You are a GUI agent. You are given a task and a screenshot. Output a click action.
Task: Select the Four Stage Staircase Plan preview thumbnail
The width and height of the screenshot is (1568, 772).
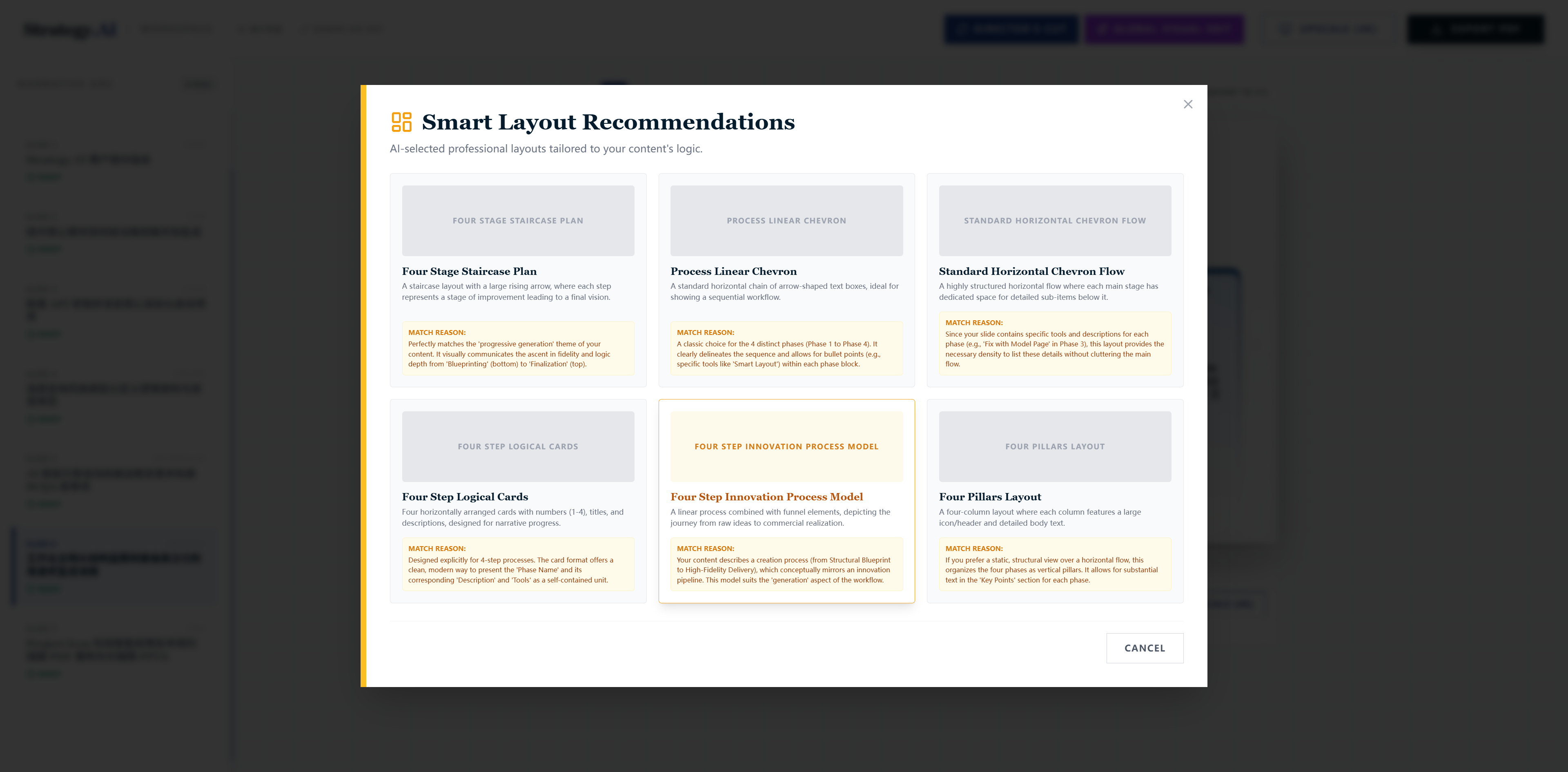(x=517, y=221)
